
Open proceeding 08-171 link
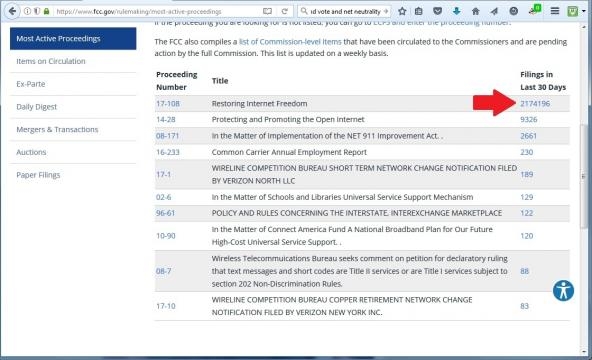(167, 135)
